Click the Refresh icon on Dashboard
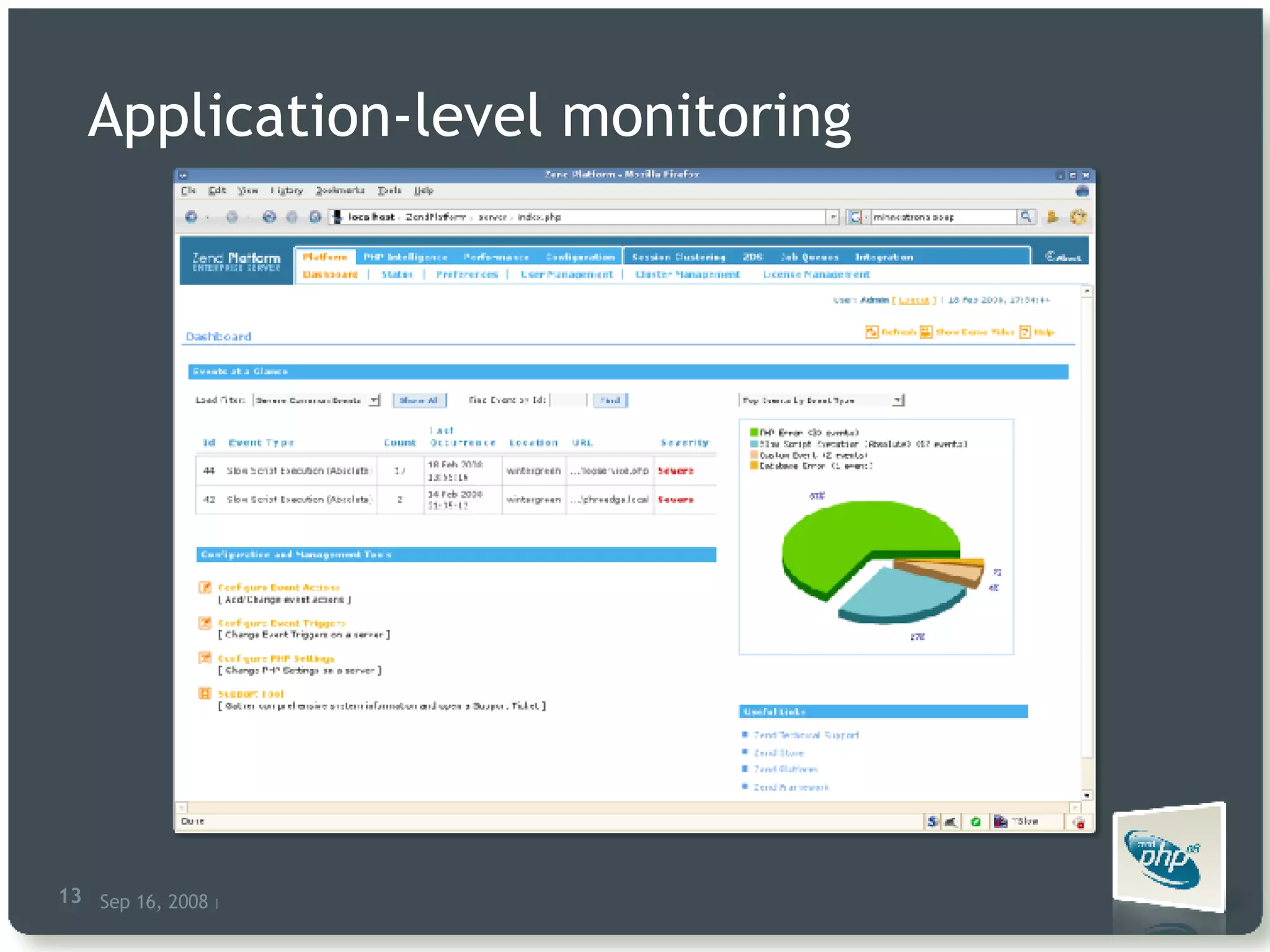This screenshot has height=952, width=1270. click(x=872, y=332)
